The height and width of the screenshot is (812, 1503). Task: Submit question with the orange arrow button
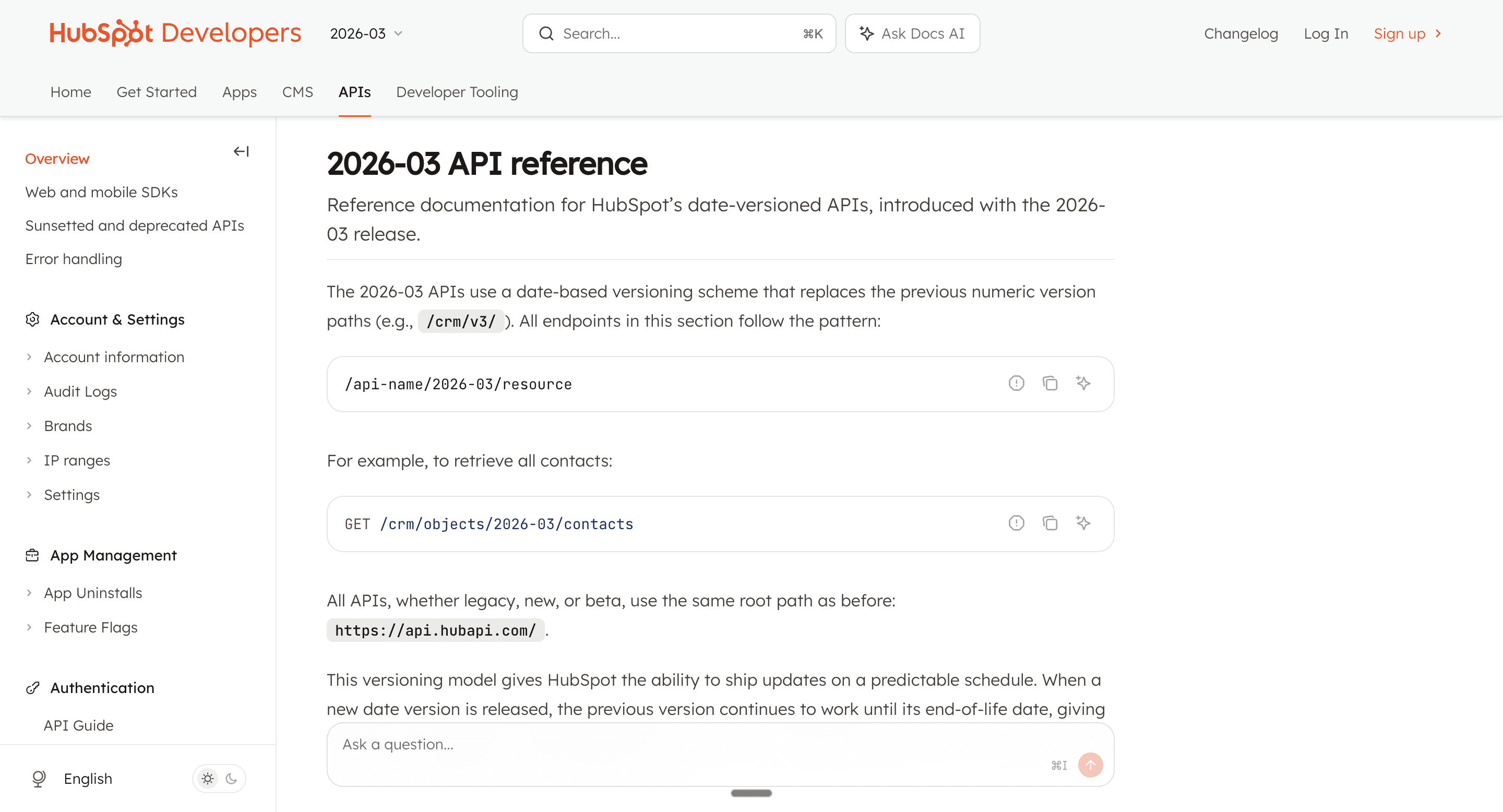click(x=1090, y=765)
